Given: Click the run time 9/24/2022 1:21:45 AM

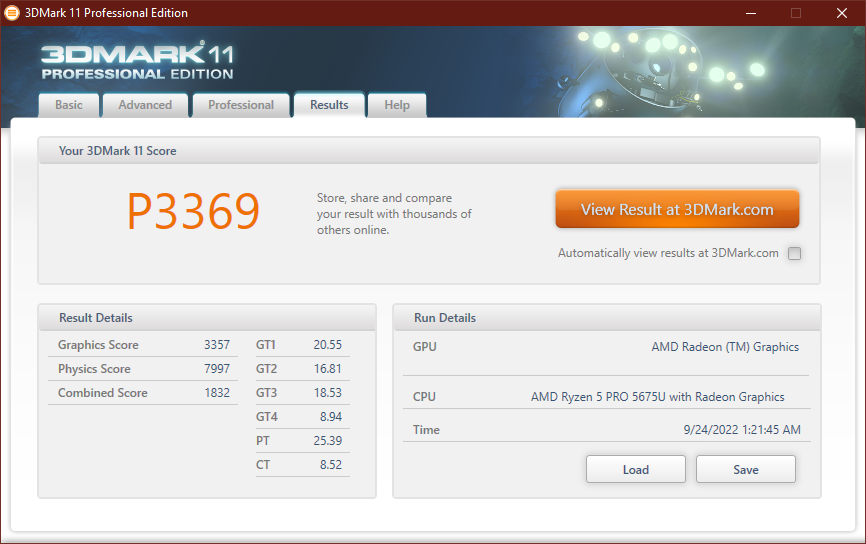Looking at the screenshot, I should (x=742, y=430).
